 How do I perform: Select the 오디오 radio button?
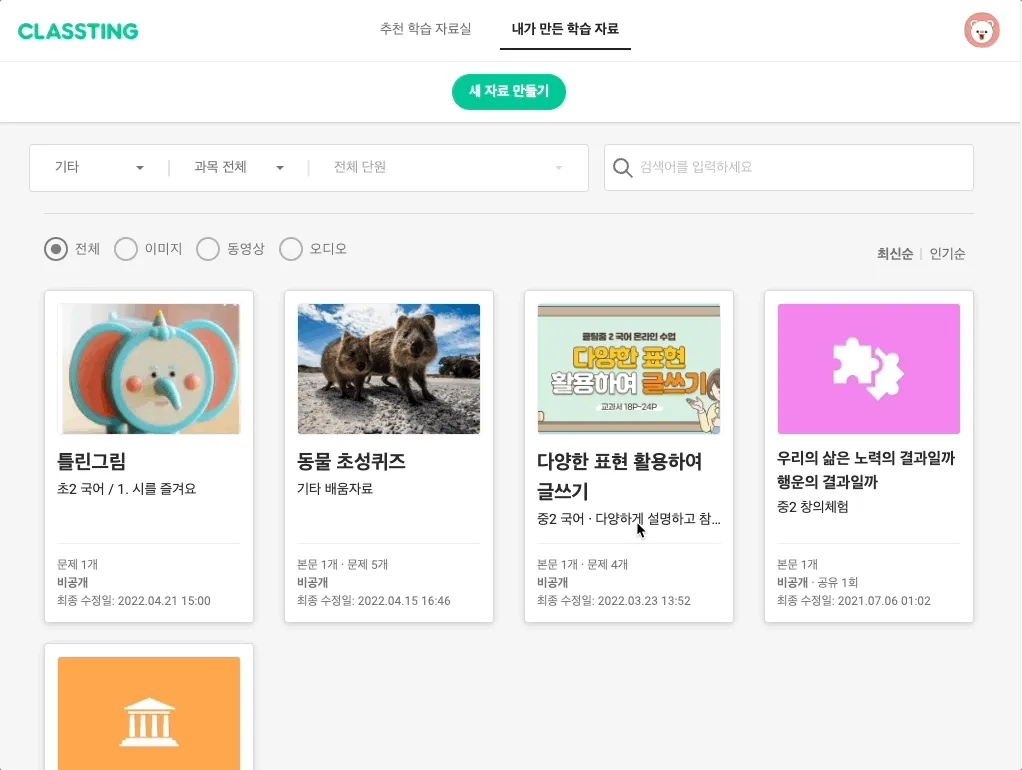291,249
